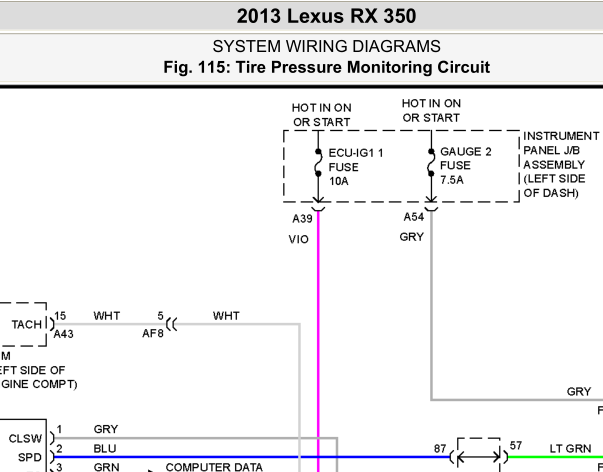
Task: Click the GRY label on pin 1 wire
Action: click(106, 429)
